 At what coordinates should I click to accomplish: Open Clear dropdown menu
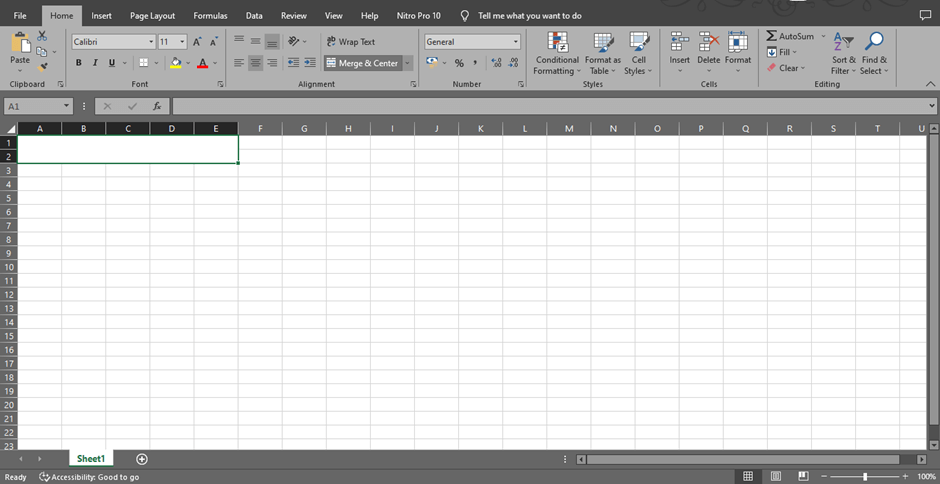click(786, 68)
